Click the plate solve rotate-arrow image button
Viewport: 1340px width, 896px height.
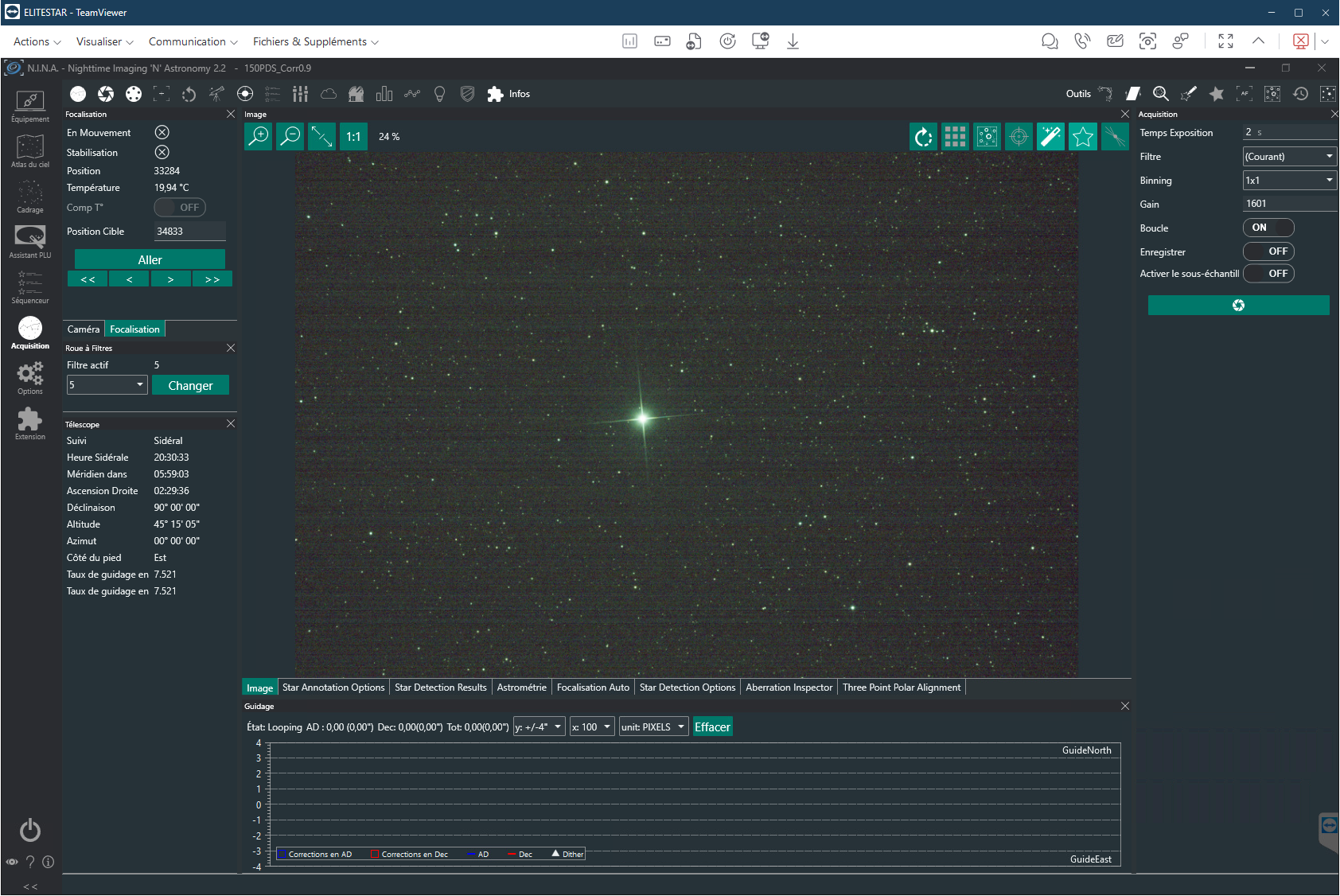(x=923, y=137)
